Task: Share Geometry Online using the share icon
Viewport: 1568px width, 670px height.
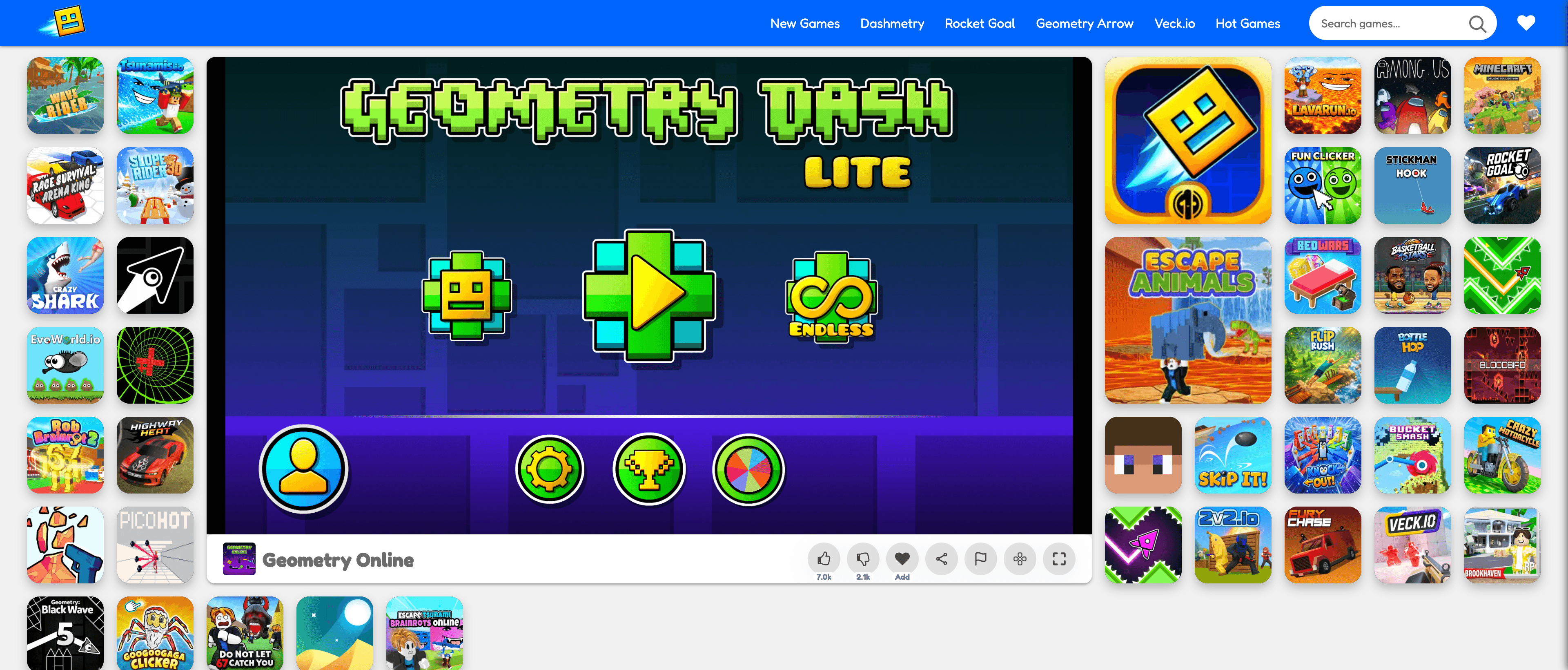Action: [941, 558]
